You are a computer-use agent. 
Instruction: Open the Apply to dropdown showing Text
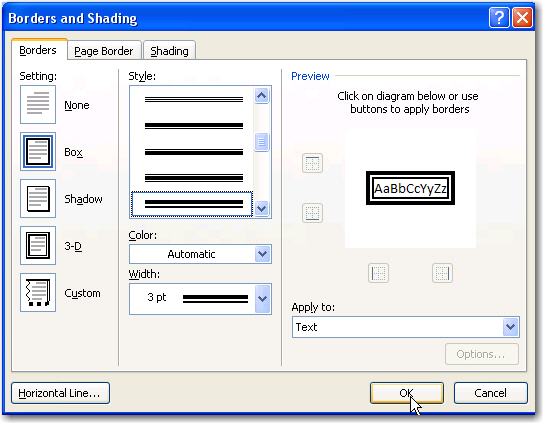pos(406,327)
